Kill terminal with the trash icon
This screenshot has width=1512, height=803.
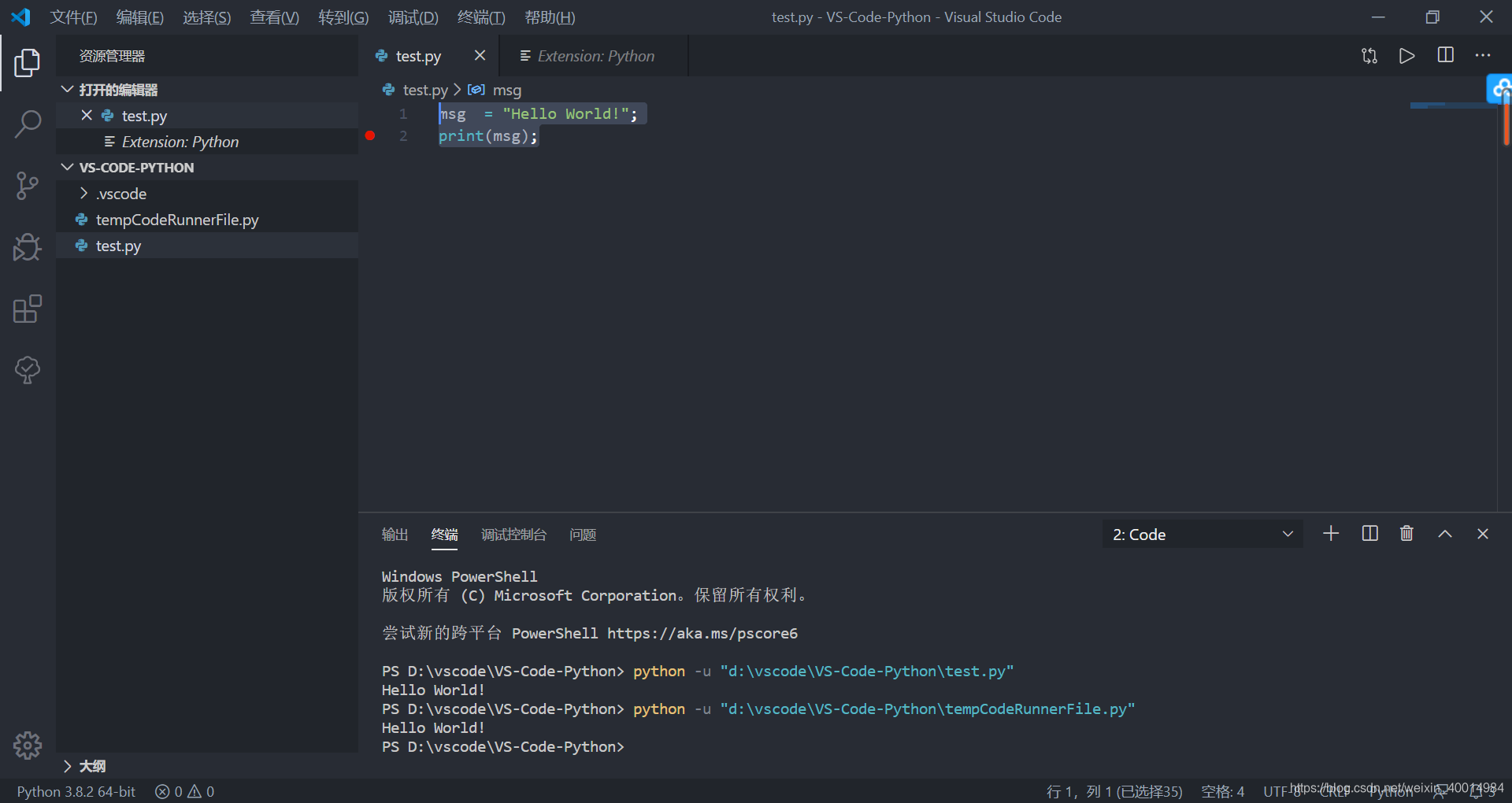(x=1406, y=534)
